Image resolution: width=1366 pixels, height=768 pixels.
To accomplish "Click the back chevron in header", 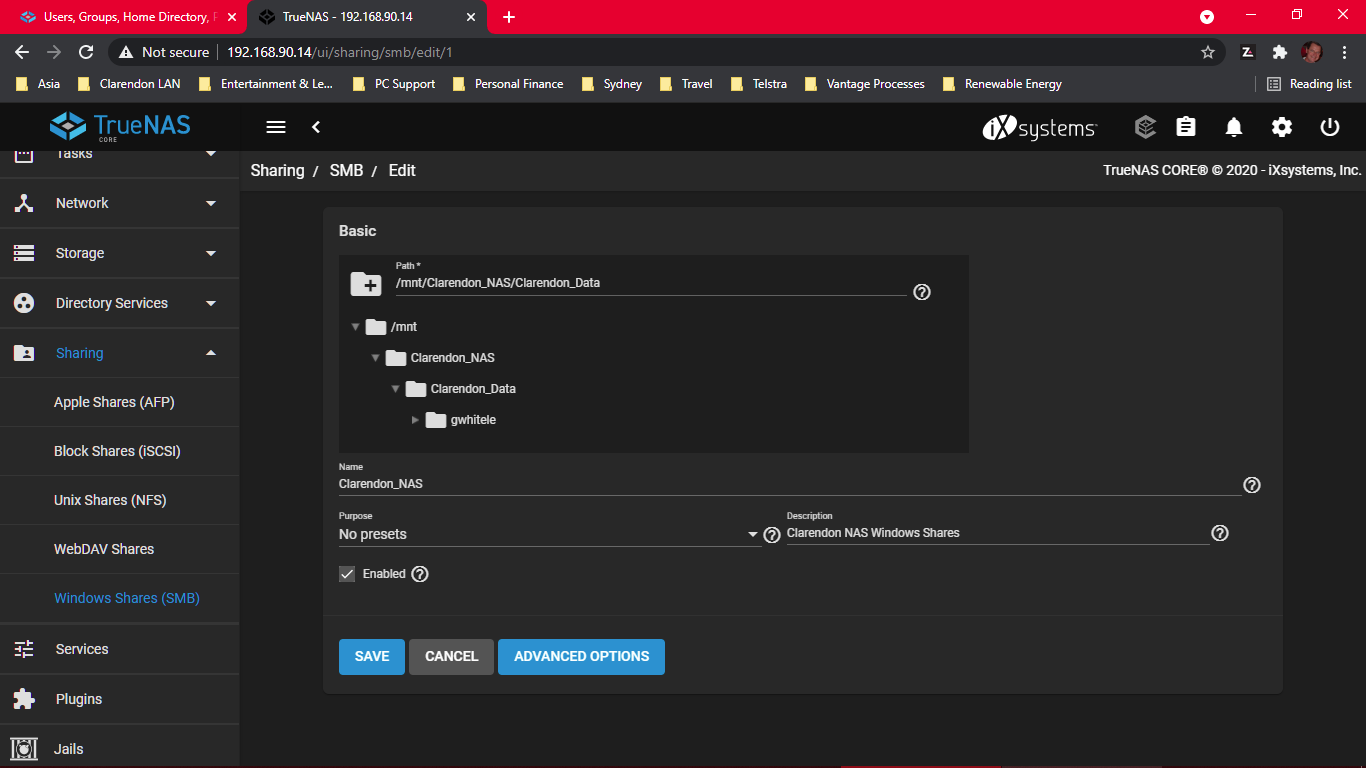I will click(x=316, y=127).
